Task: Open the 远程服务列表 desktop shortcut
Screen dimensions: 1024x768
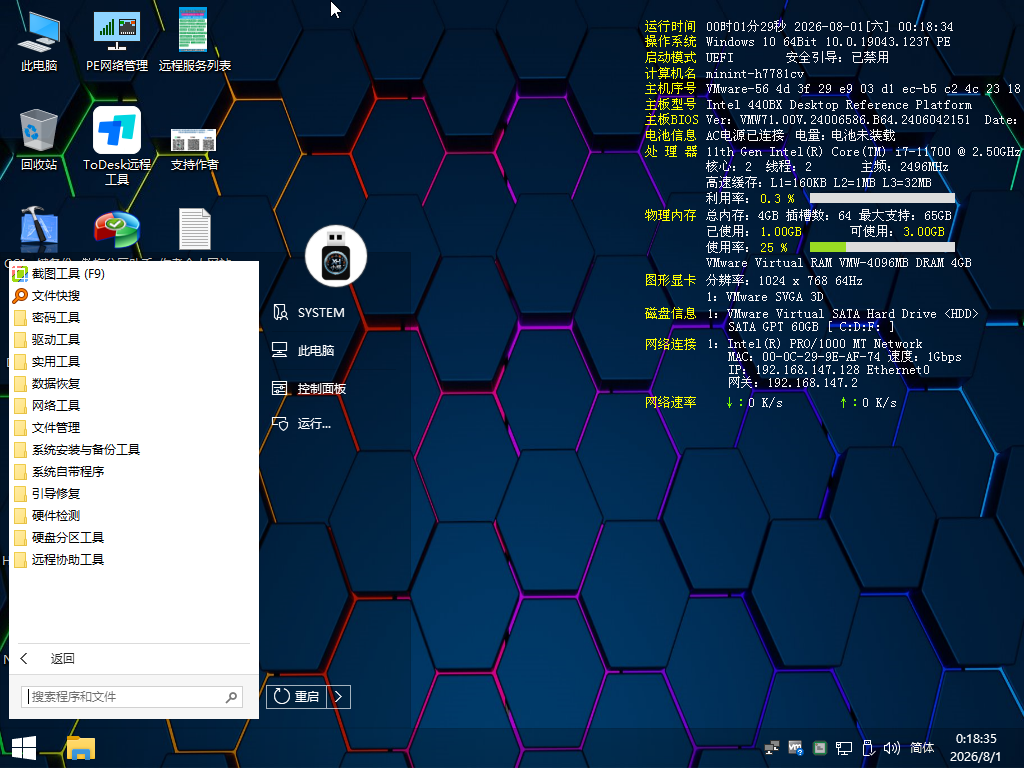Action: [x=194, y=40]
